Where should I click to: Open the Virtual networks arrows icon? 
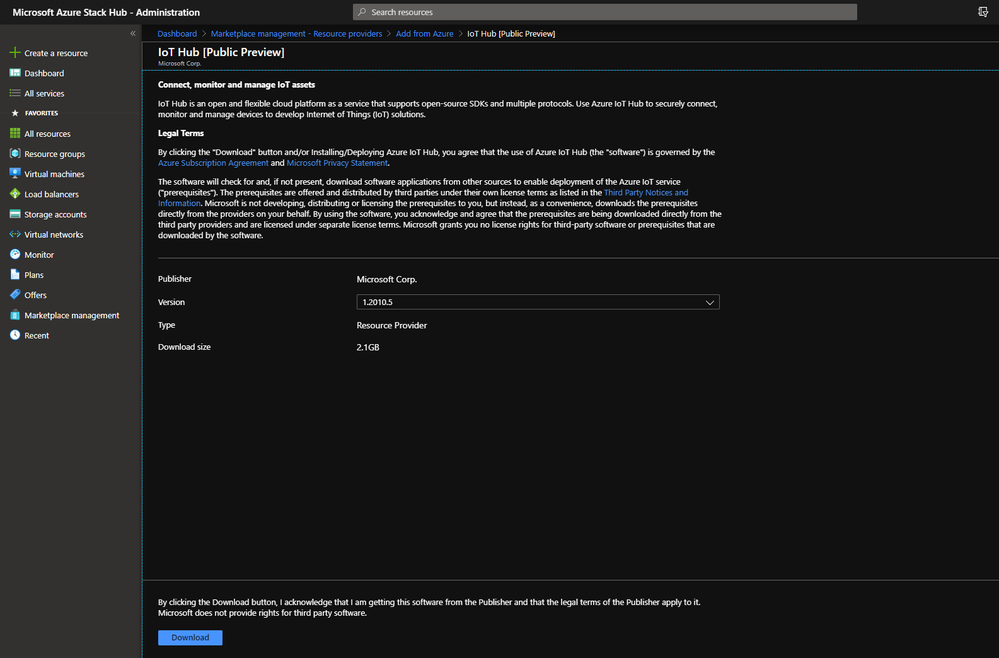pos(15,234)
